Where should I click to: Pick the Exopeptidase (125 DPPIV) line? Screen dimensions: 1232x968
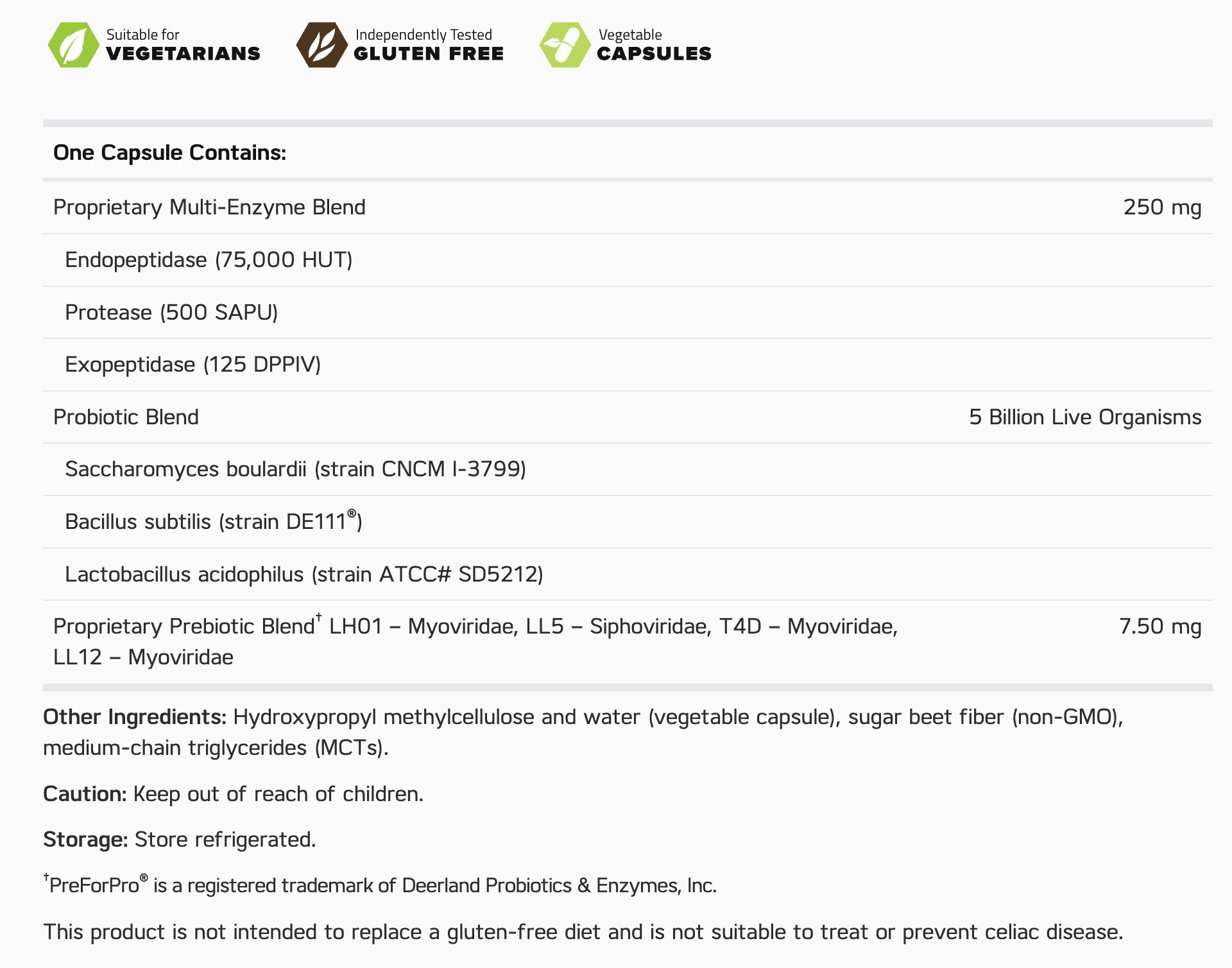click(193, 365)
